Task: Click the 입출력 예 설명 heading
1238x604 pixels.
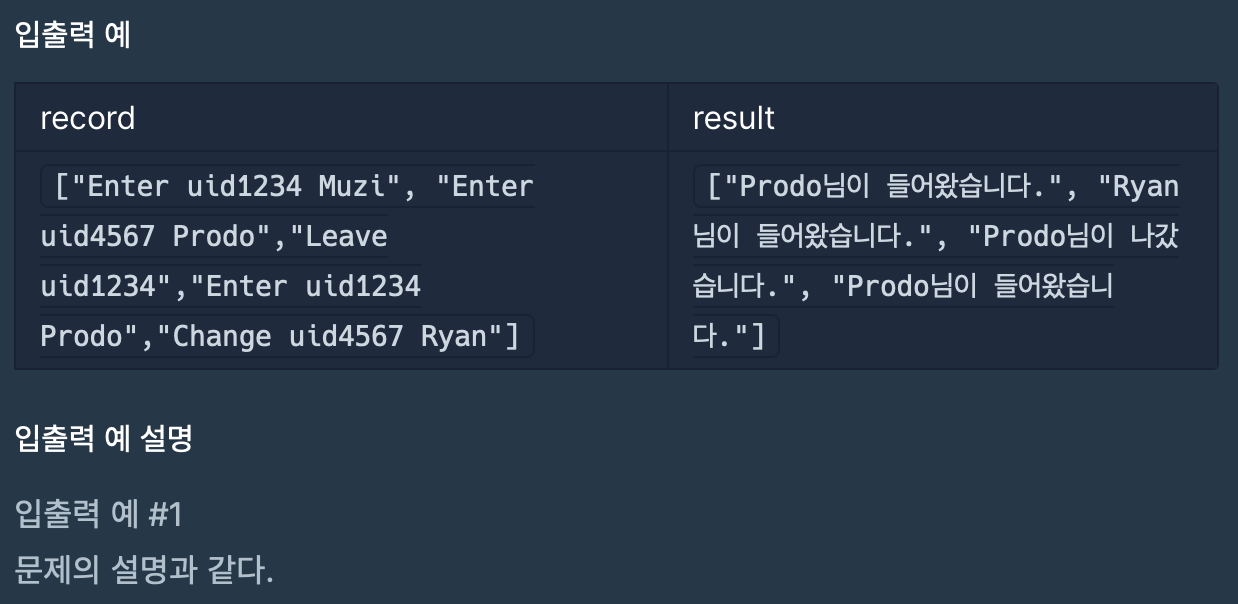Action: point(103,438)
